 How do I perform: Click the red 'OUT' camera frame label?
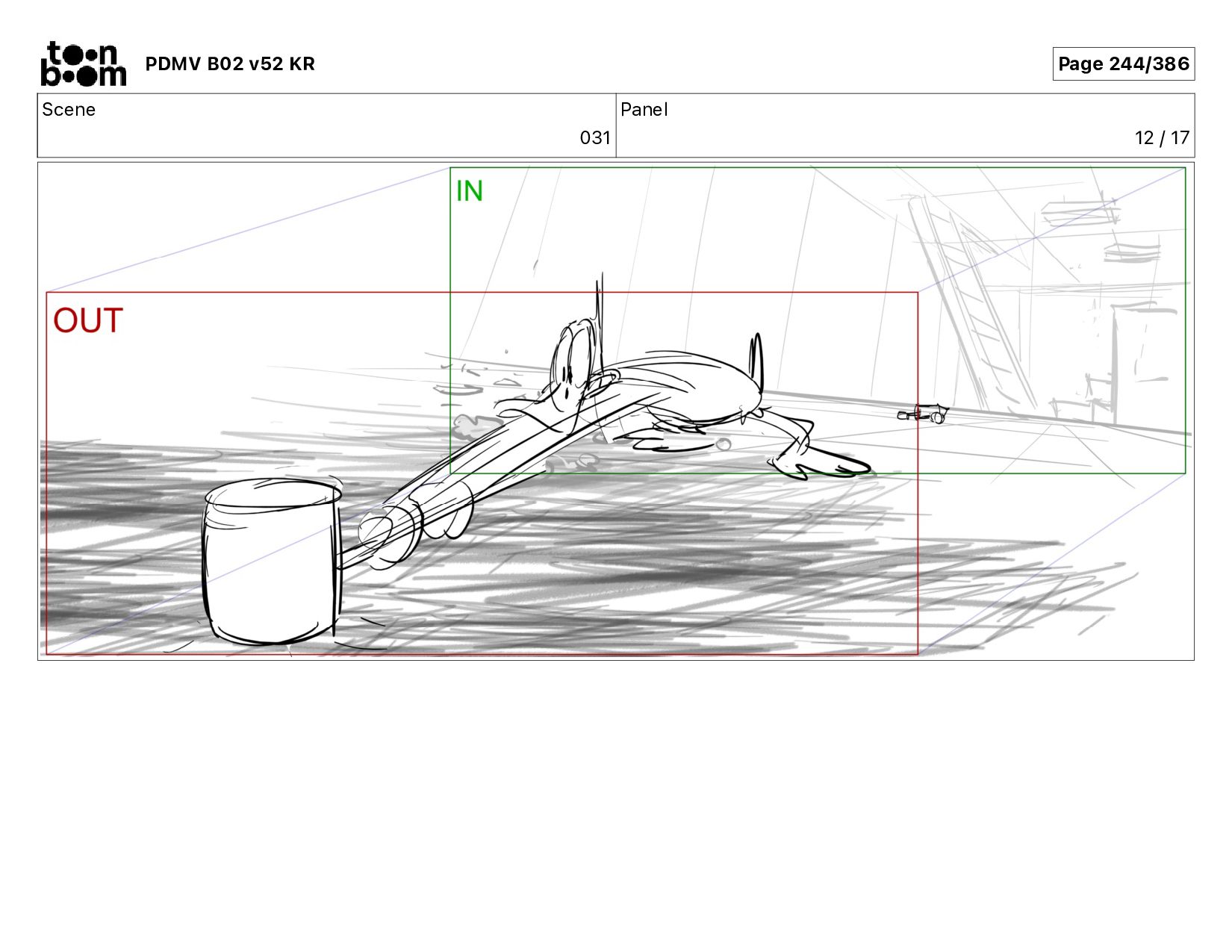tap(88, 320)
